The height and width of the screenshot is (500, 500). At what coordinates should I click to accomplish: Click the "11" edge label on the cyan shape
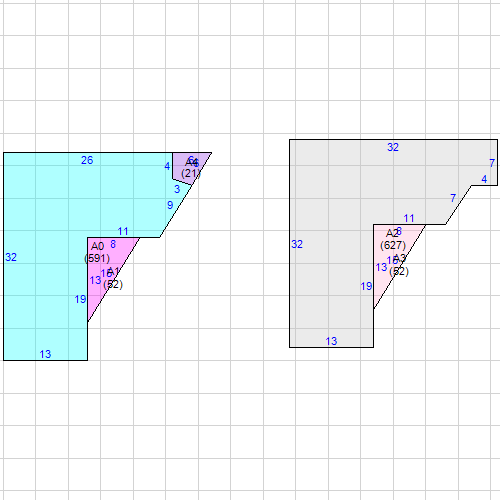point(123,231)
